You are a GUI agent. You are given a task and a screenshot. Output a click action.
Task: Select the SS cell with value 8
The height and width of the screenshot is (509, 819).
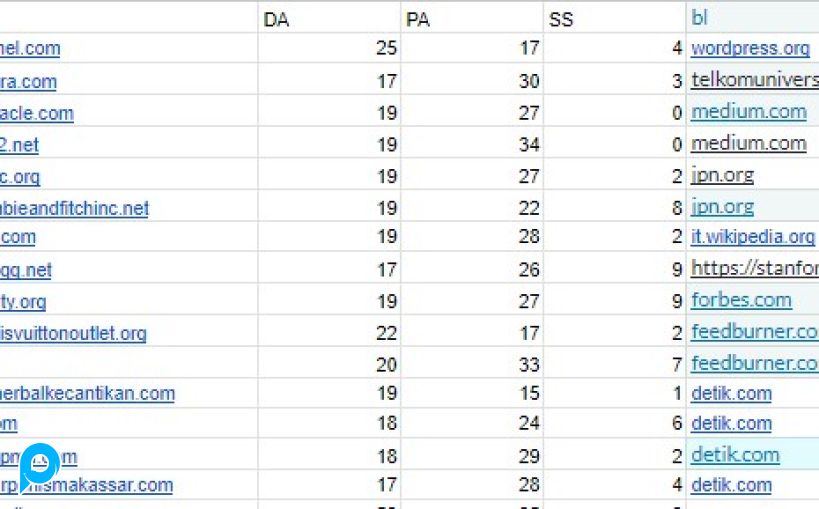(x=616, y=208)
